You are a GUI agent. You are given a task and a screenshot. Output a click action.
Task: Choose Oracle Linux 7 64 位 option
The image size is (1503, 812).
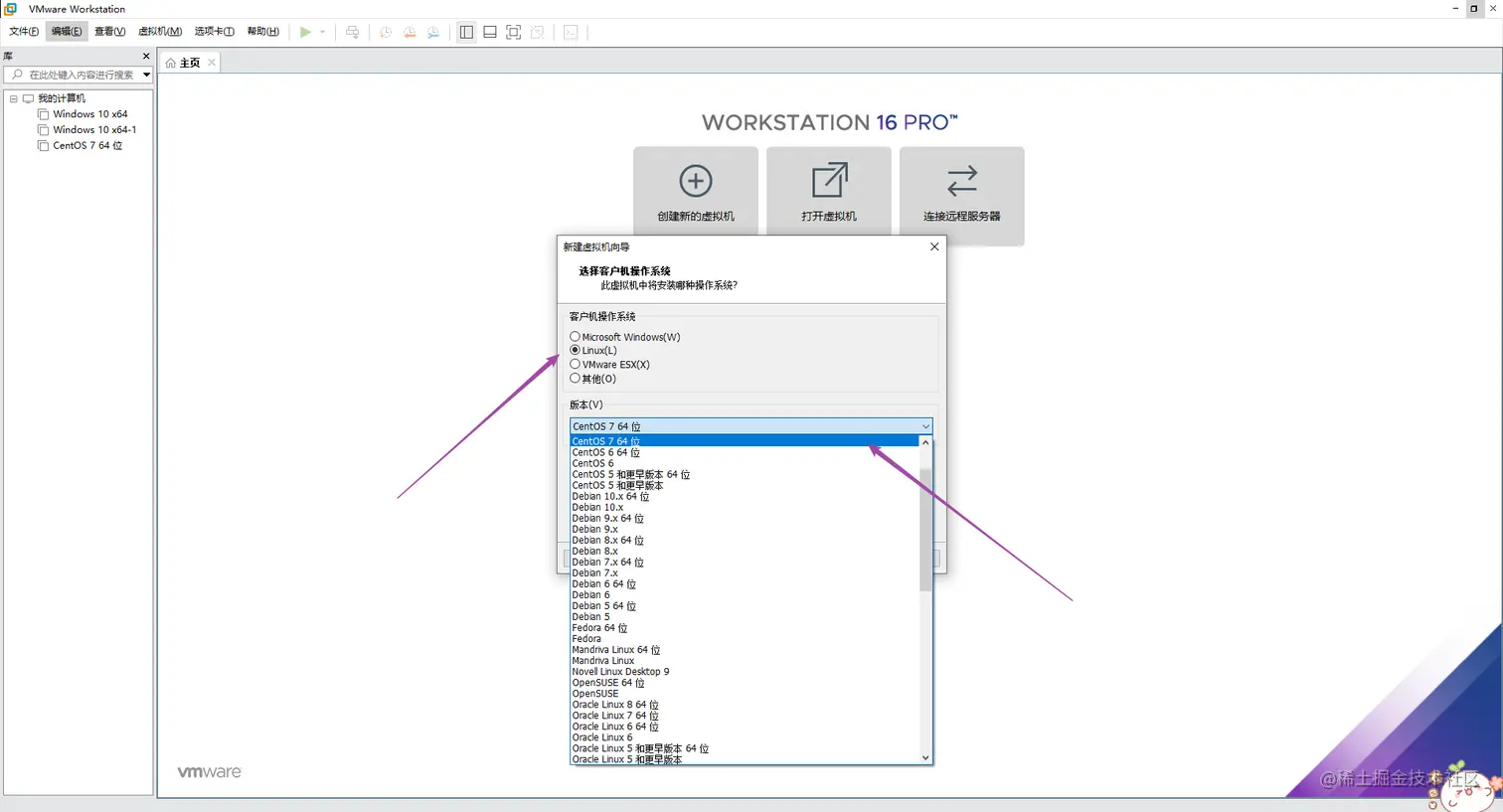(x=745, y=715)
